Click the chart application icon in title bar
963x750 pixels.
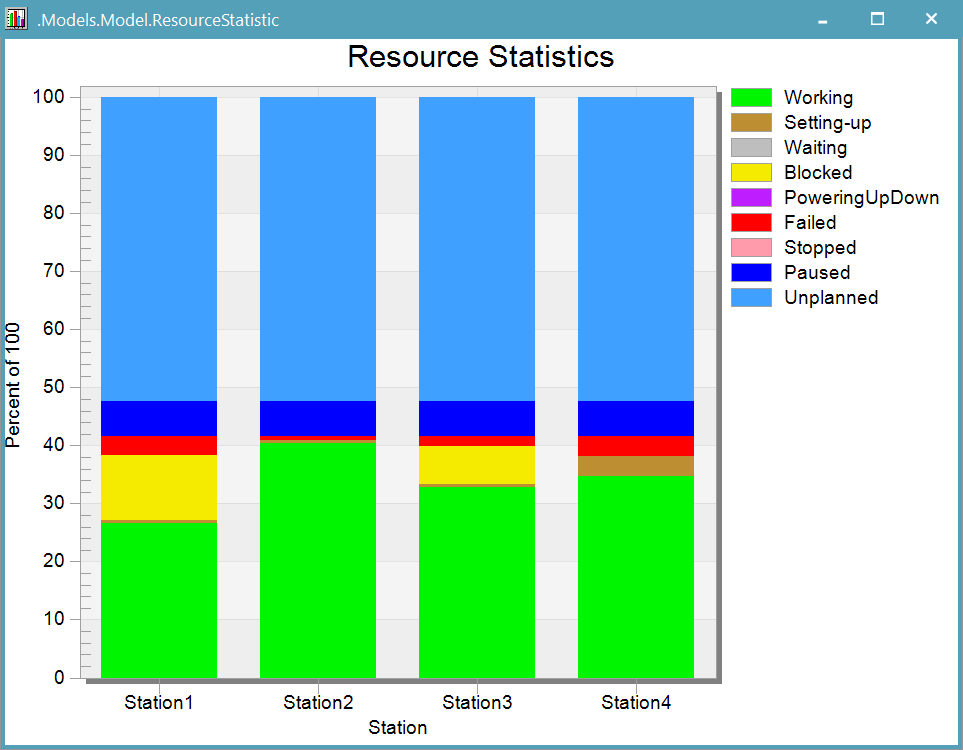click(x=16, y=19)
